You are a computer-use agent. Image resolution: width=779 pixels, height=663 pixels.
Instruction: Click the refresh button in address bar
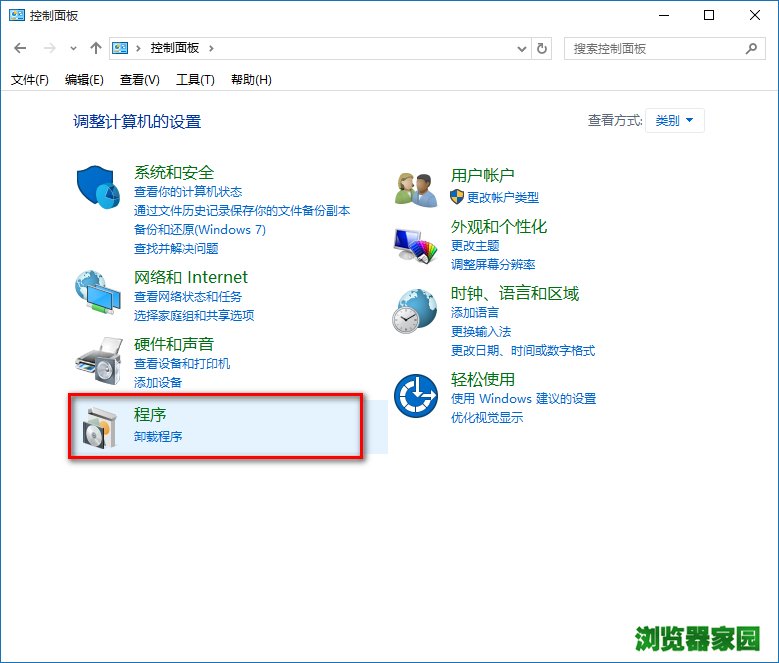click(542, 48)
